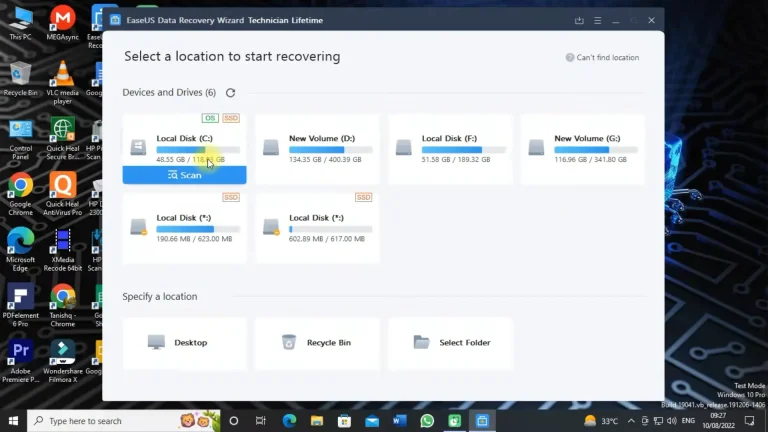The image size is (768, 432).
Task: Open Quick Heal AntiVirus Pro shortcut
Action: click(x=63, y=194)
